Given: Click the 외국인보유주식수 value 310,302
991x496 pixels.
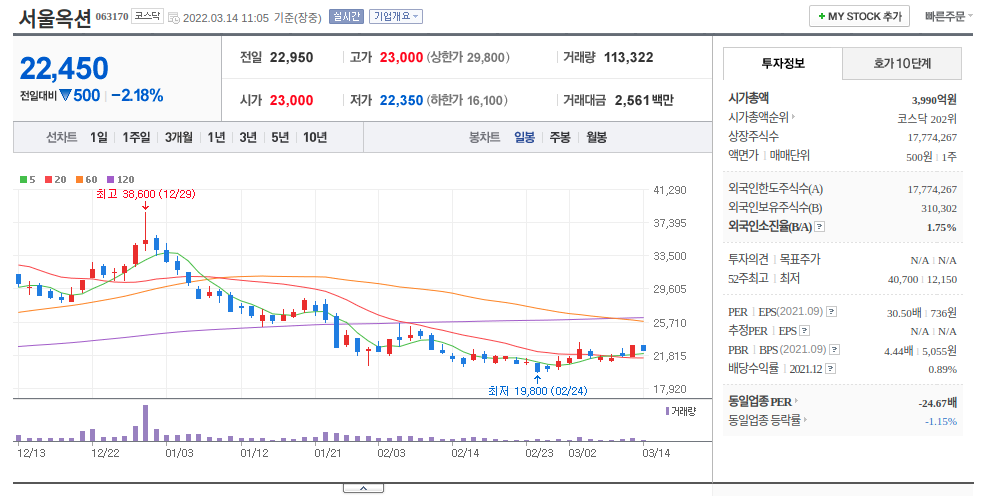Looking at the screenshot, I should click(939, 209).
